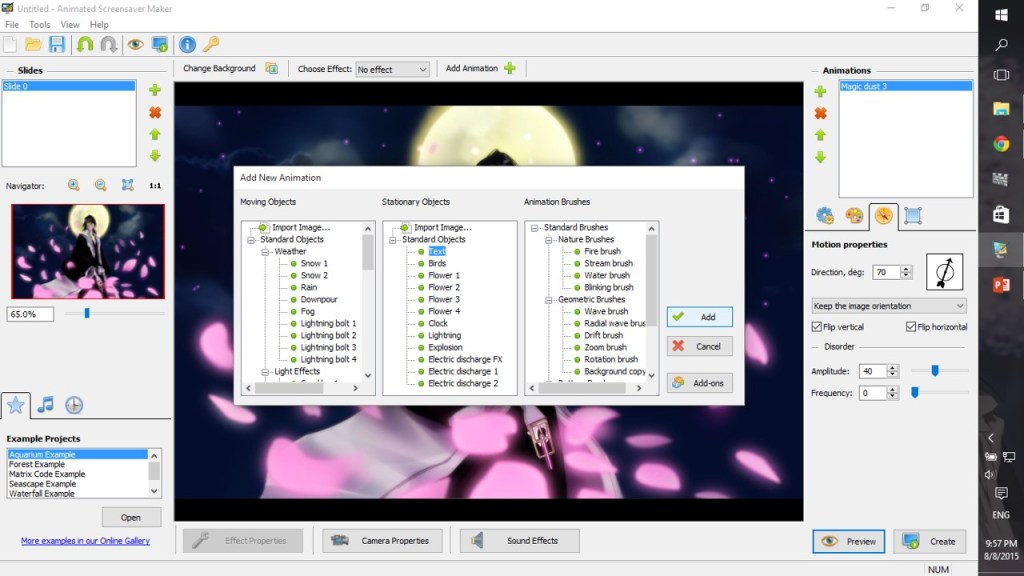
Task: Click the direction dial icon
Action: coord(944,272)
